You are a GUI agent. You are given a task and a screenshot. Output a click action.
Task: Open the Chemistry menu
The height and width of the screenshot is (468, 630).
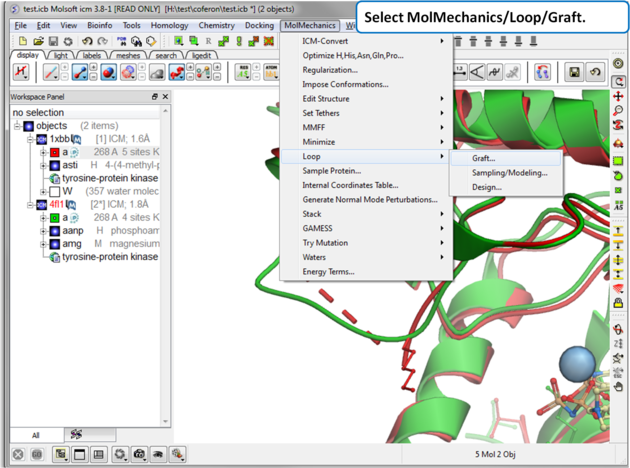(216, 25)
